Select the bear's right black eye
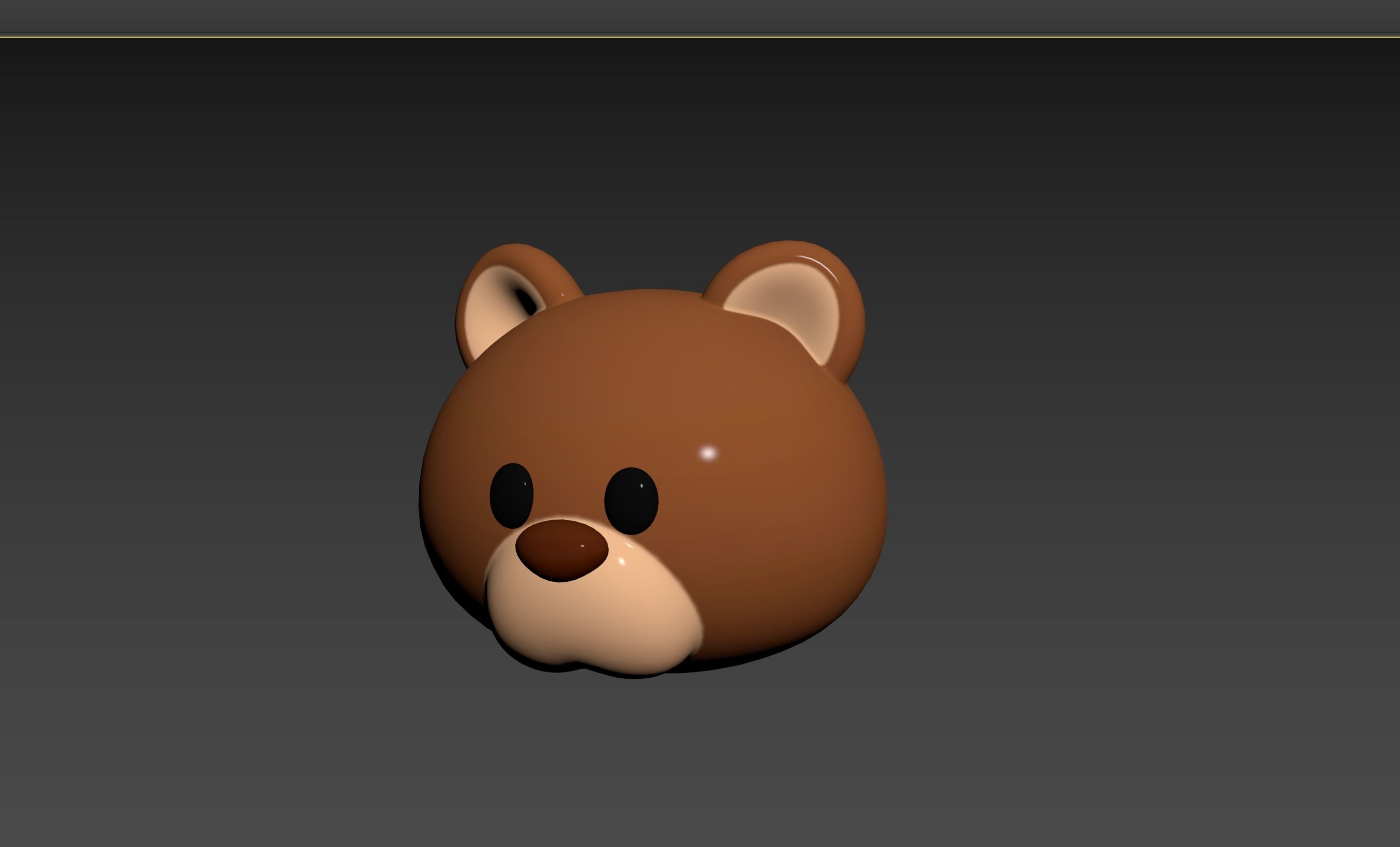The height and width of the screenshot is (847, 1400). pos(631,501)
